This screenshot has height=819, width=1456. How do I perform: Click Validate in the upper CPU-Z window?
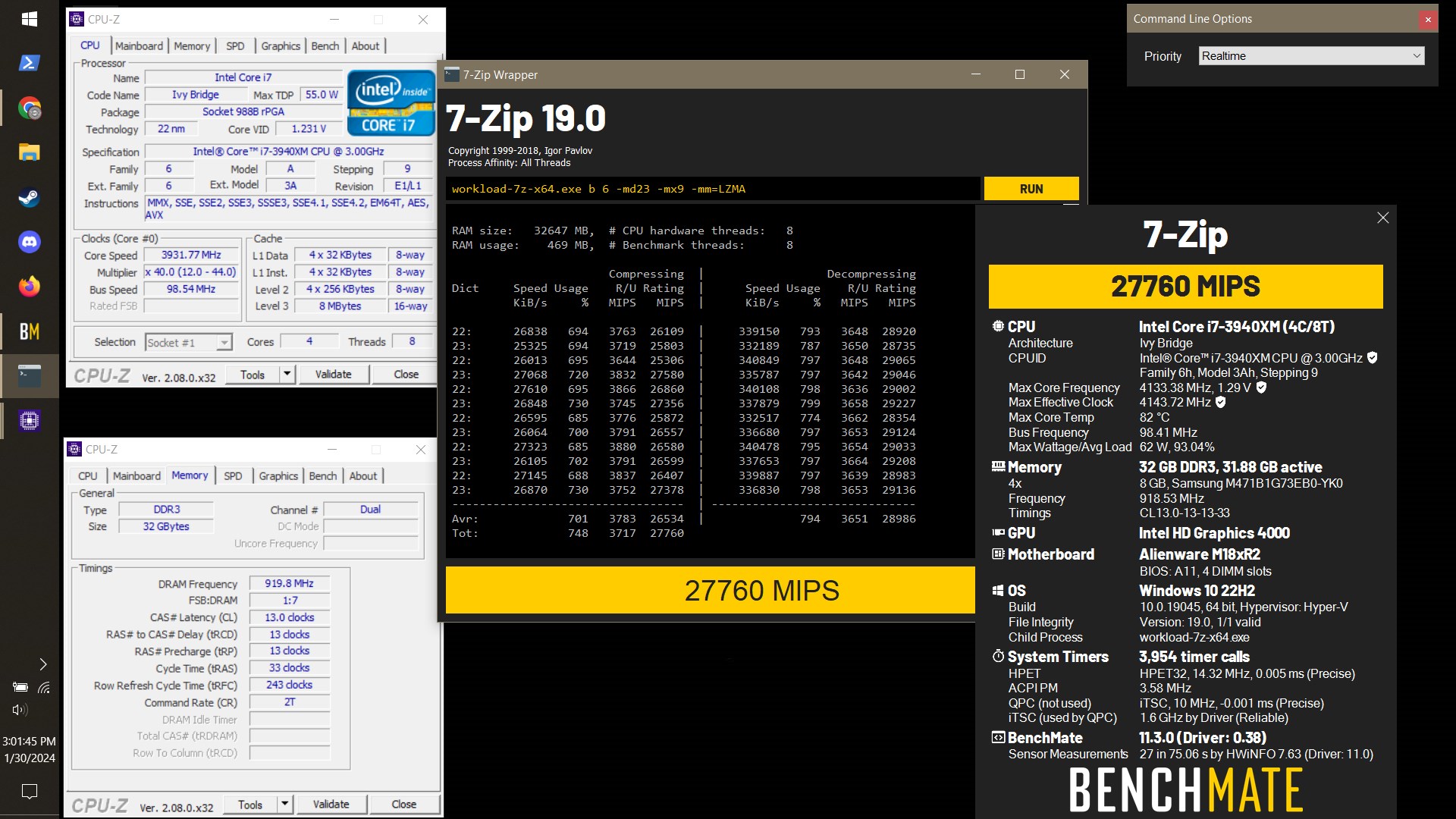pos(334,374)
